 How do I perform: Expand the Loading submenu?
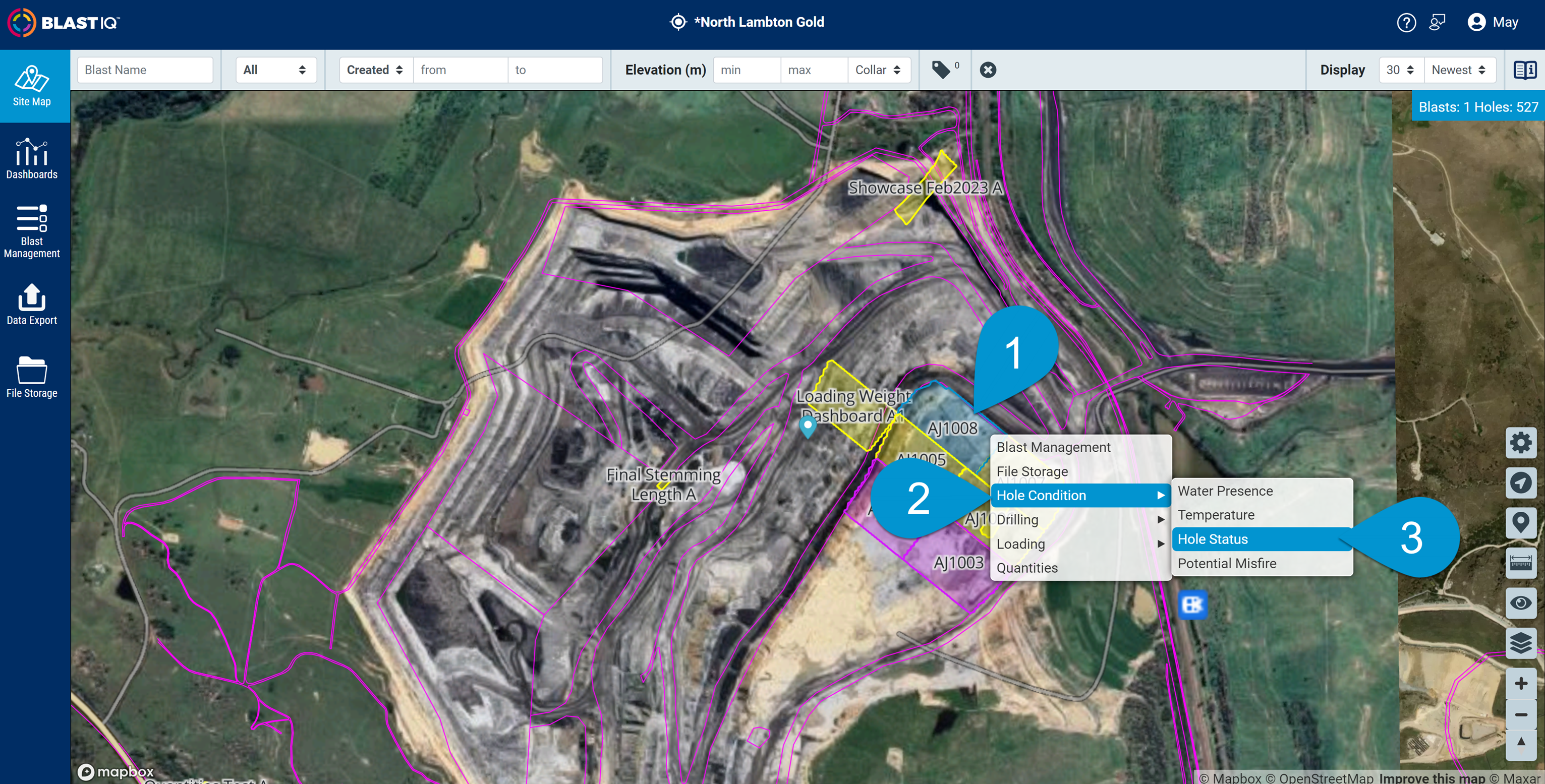(1080, 544)
